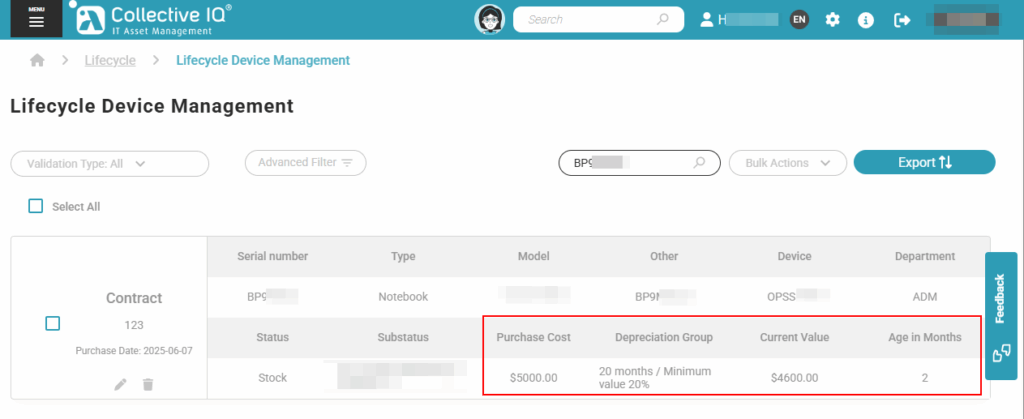
Task: Click the logout arrow icon
Action: point(902,20)
